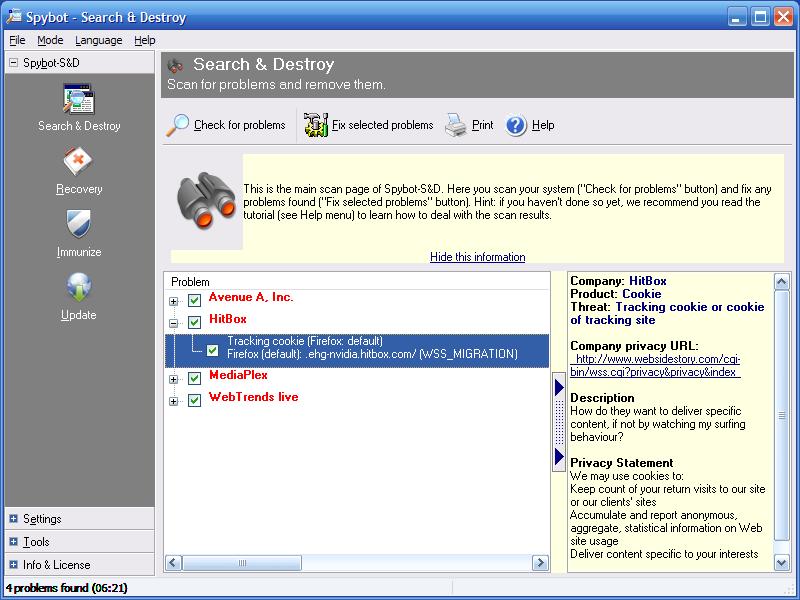Click the 'Product: Cookie' text
This screenshot has width=800, height=600.
(615, 294)
